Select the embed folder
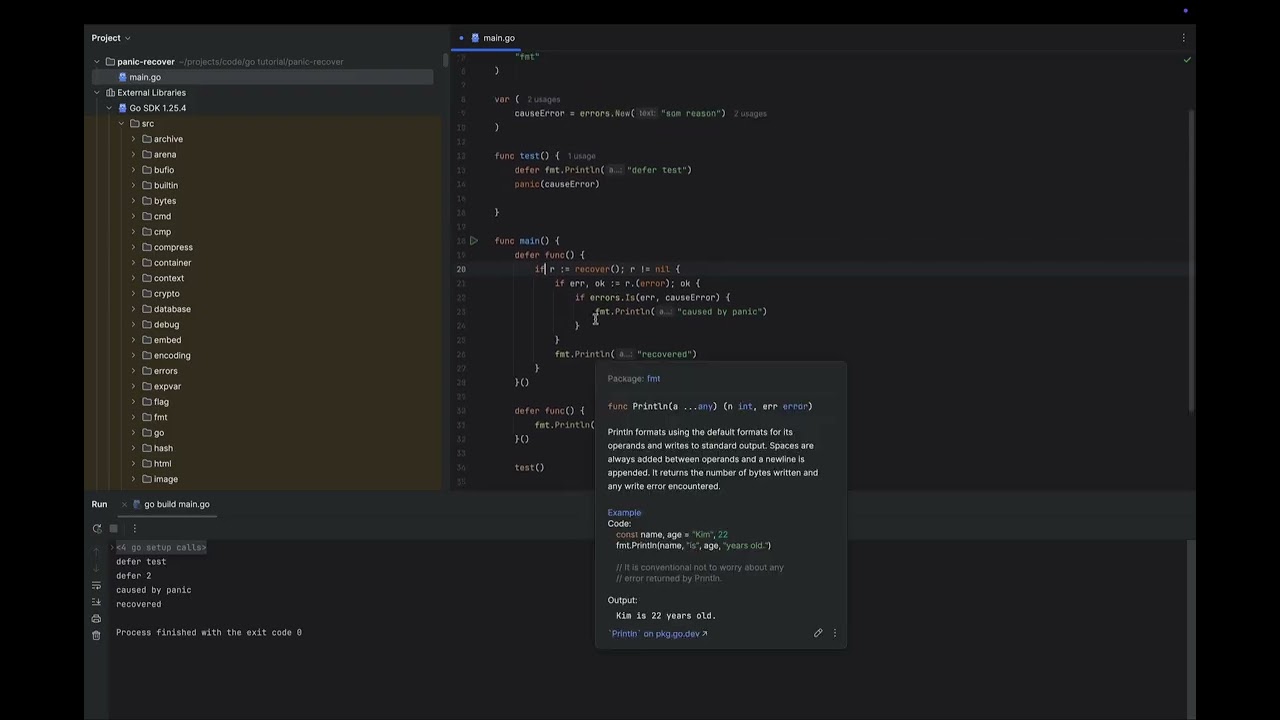Screen dimensions: 1280x720 coord(167,340)
